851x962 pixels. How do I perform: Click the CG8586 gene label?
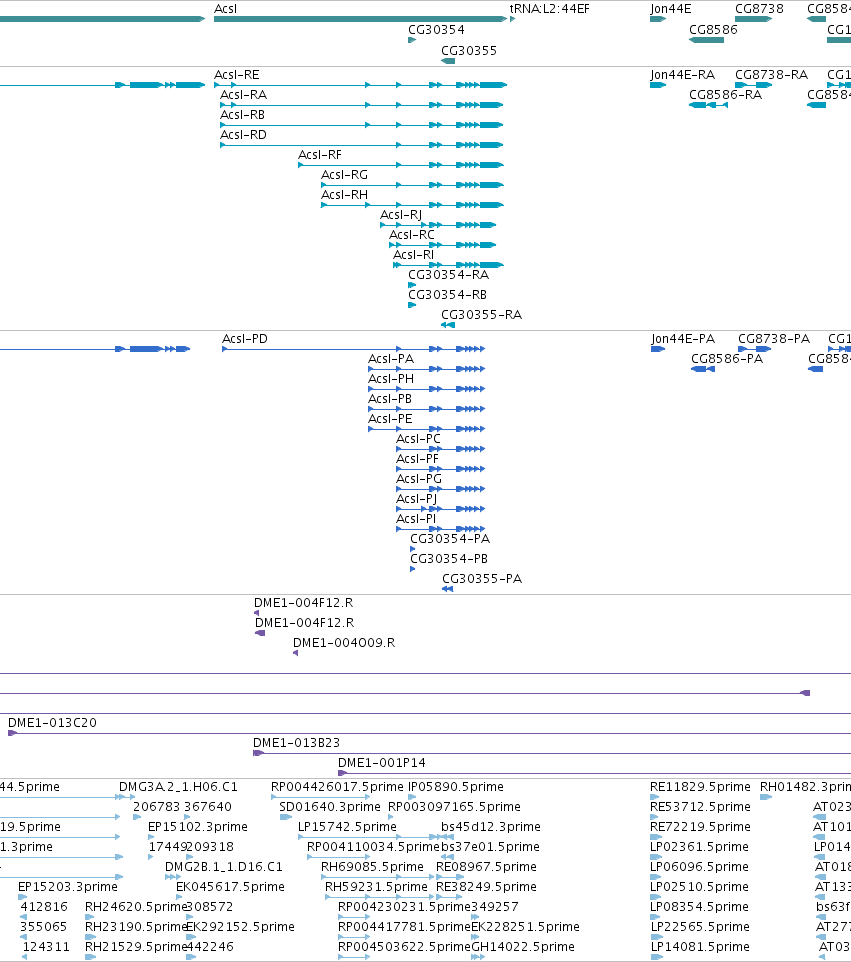713,30
